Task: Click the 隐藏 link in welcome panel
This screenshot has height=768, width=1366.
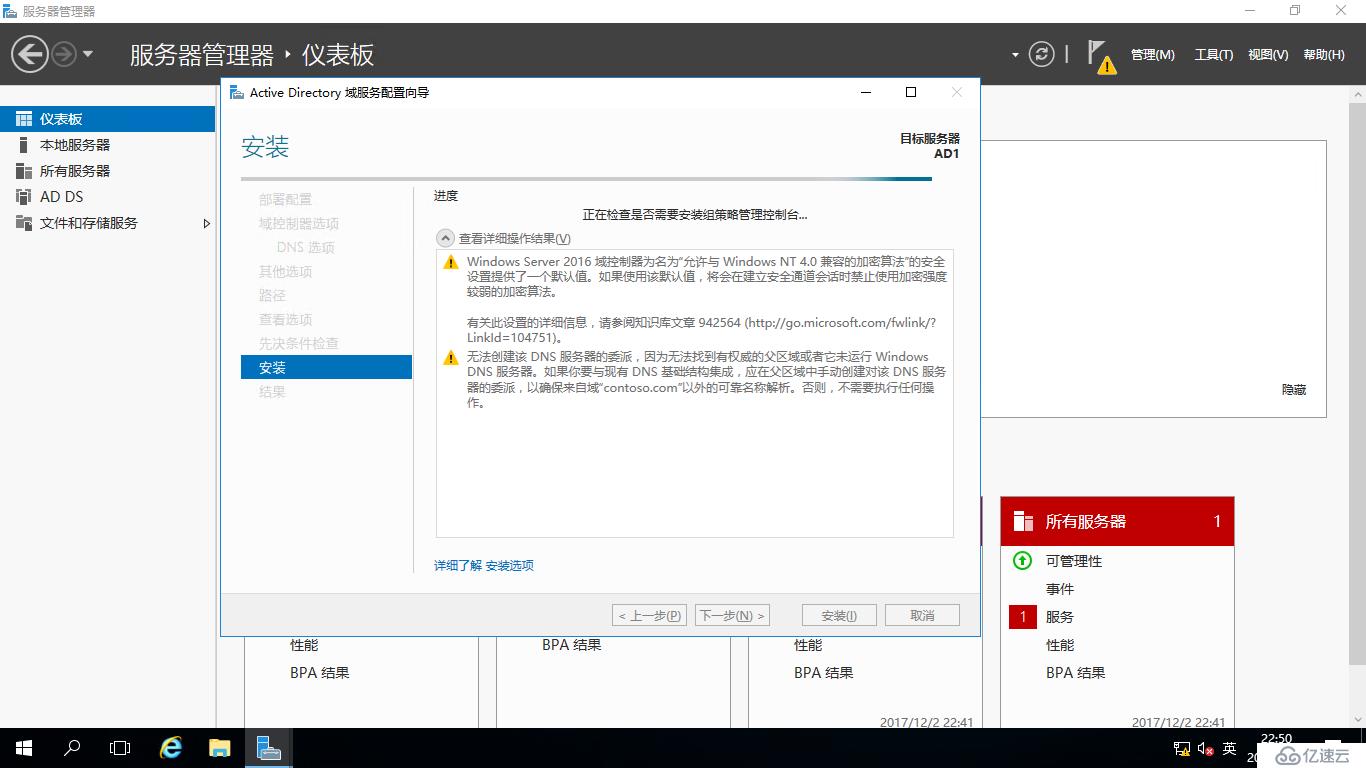Action: point(1294,390)
